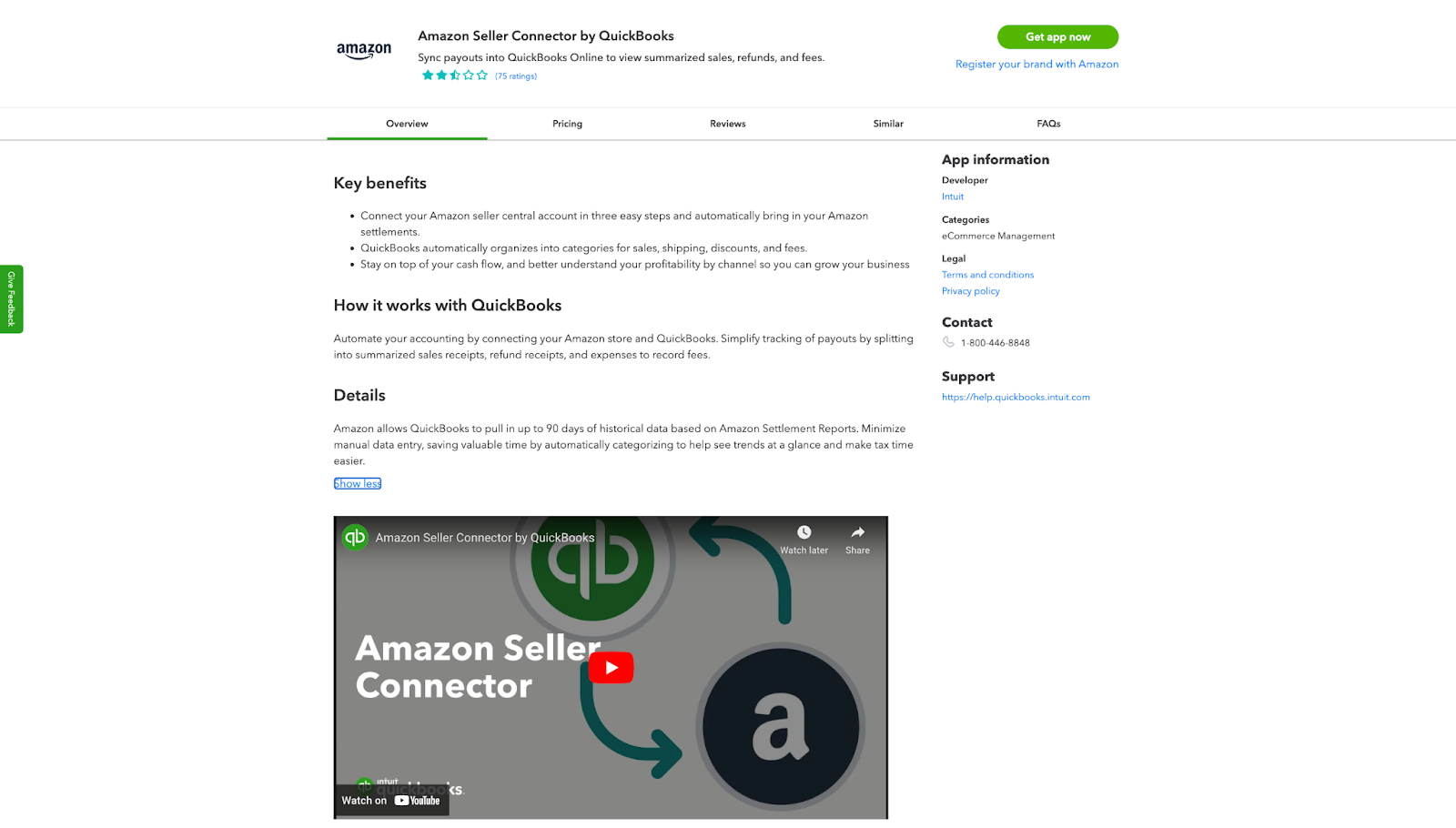The height and width of the screenshot is (828, 1456).
Task: Click the Get app now button
Action: [1057, 37]
